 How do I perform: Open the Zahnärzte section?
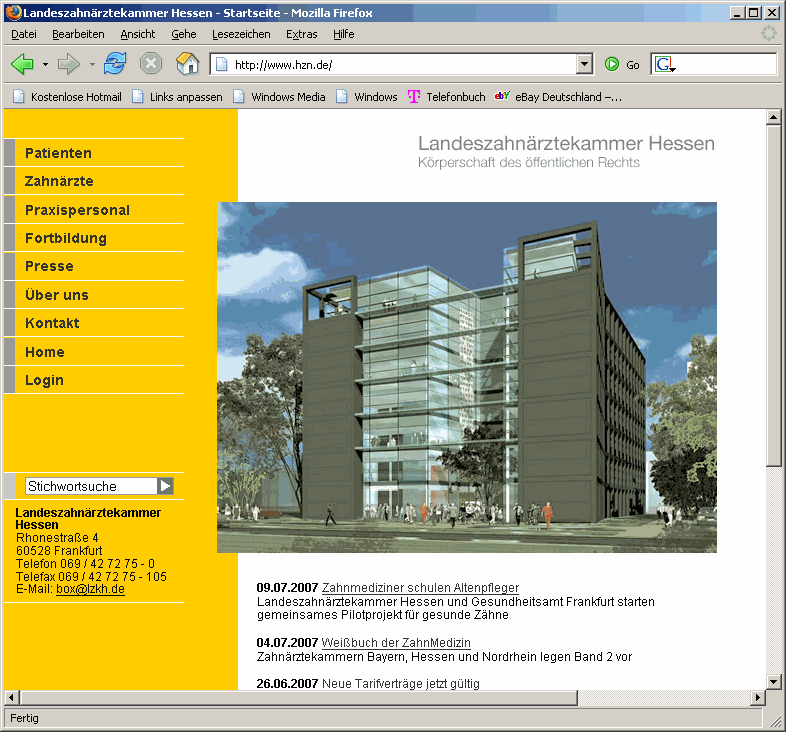point(59,181)
